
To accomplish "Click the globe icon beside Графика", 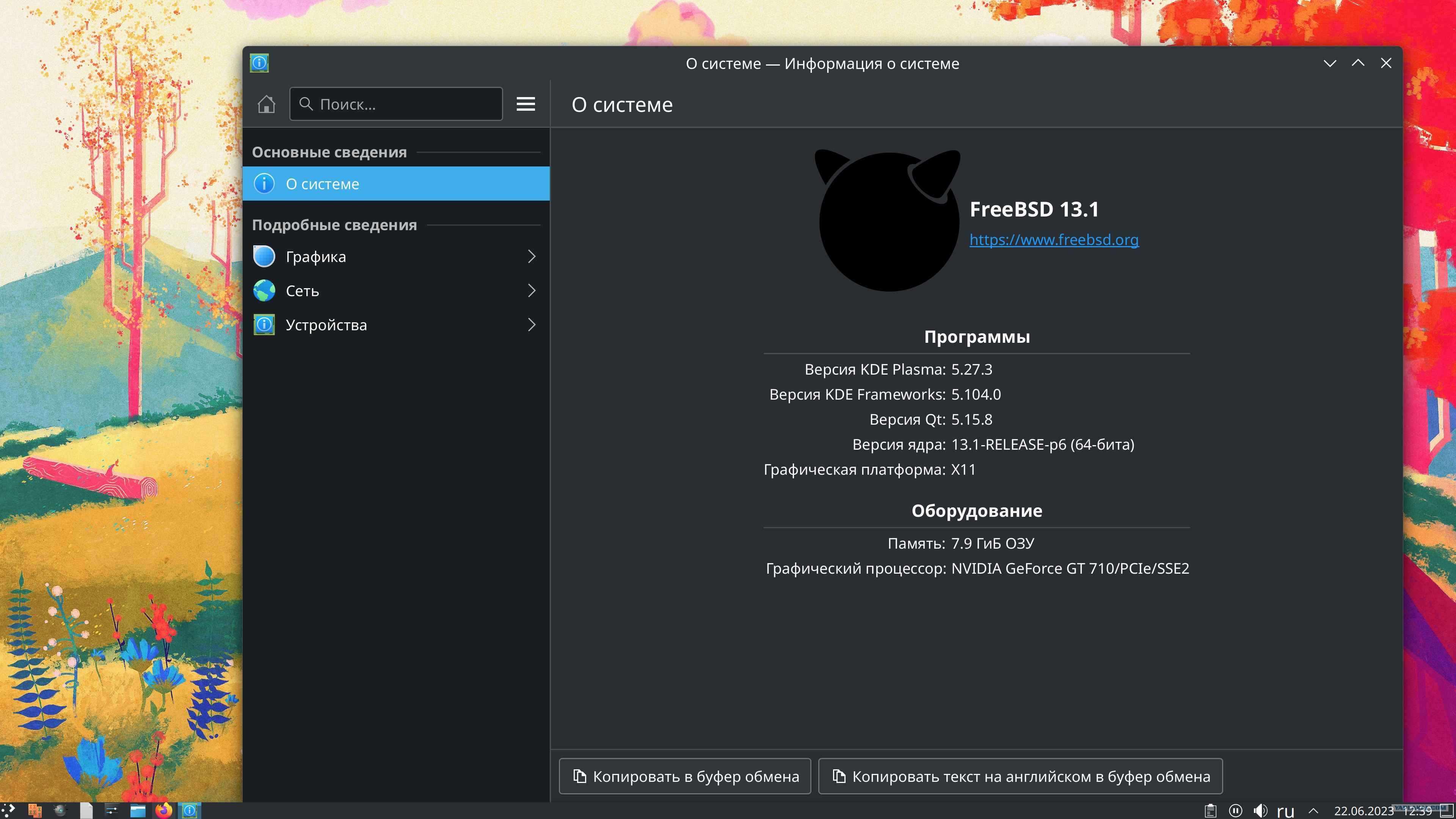I will click(264, 257).
